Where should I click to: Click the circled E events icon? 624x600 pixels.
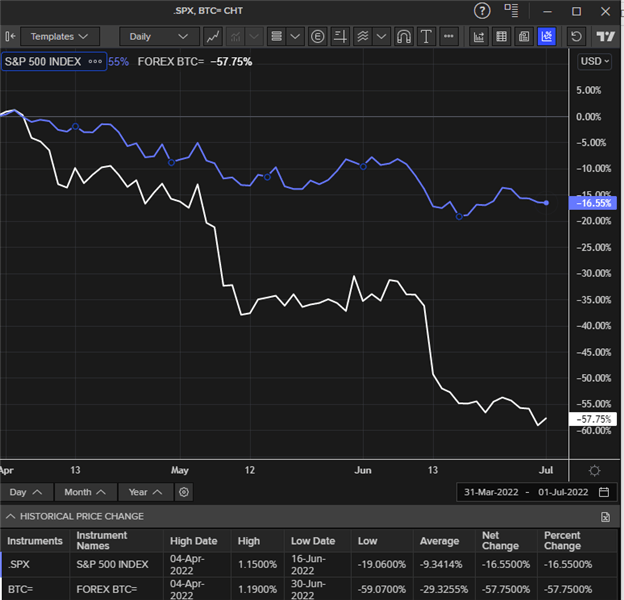click(x=318, y=37)
